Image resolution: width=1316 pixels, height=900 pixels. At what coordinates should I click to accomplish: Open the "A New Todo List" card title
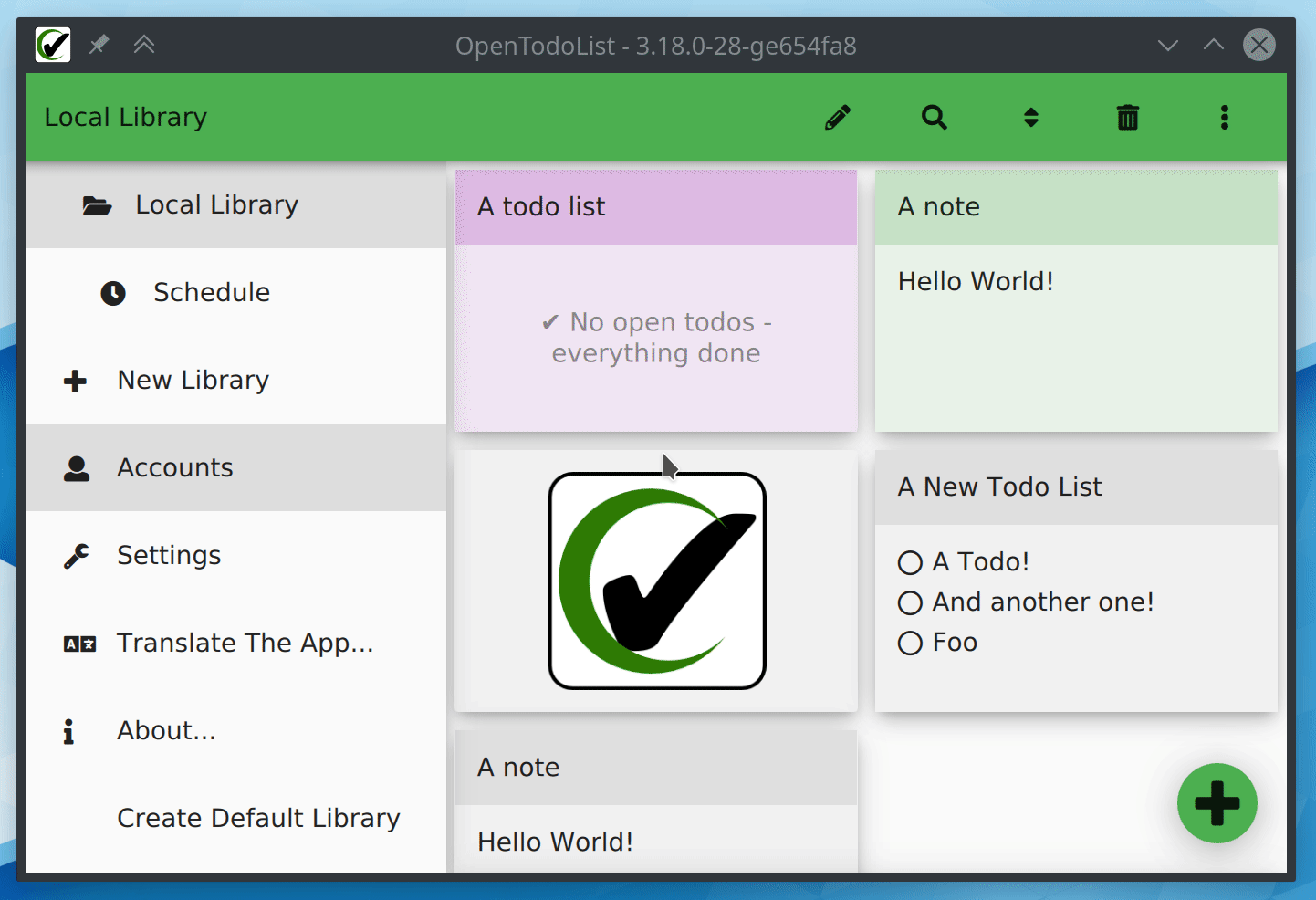[x=1000, y=487]
